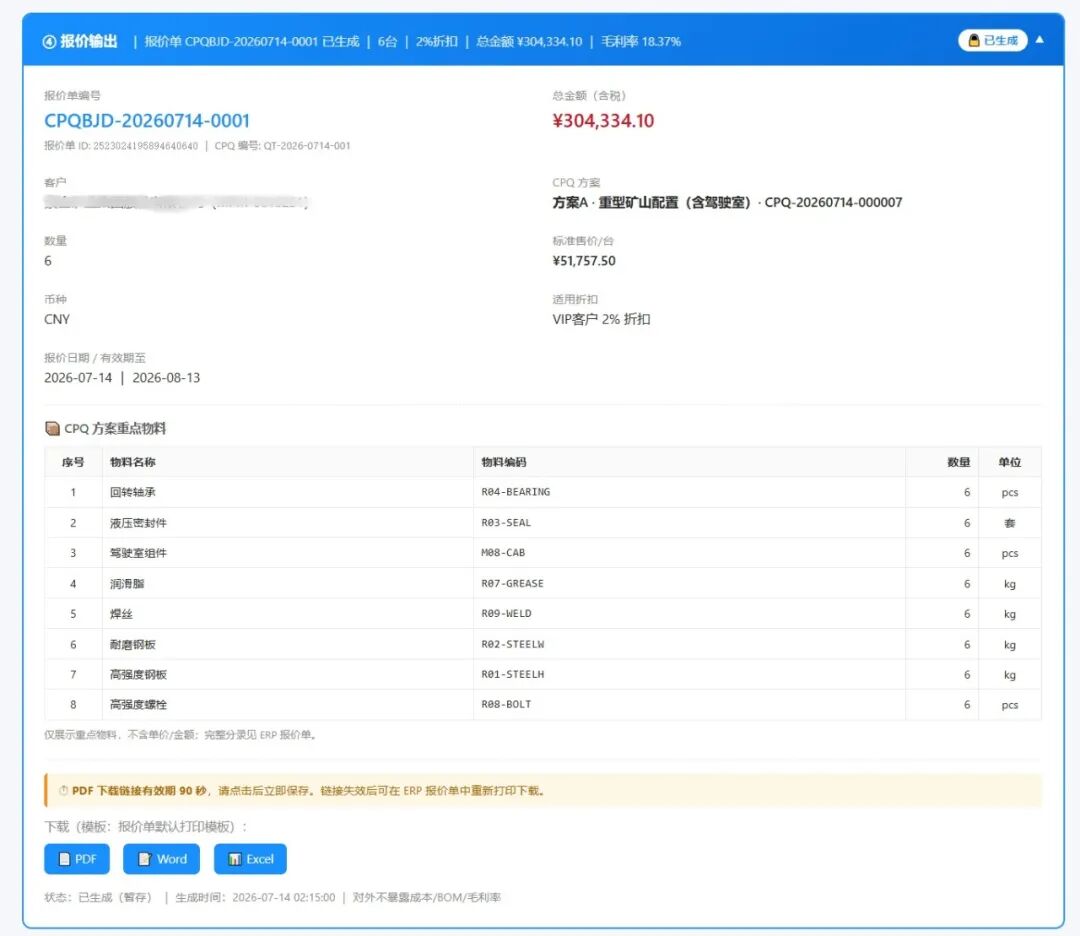Click the 生成时间 2026-07-14 02:15:00 status text
Viewport: 1080px width, 936px height.
coord(256,897)
